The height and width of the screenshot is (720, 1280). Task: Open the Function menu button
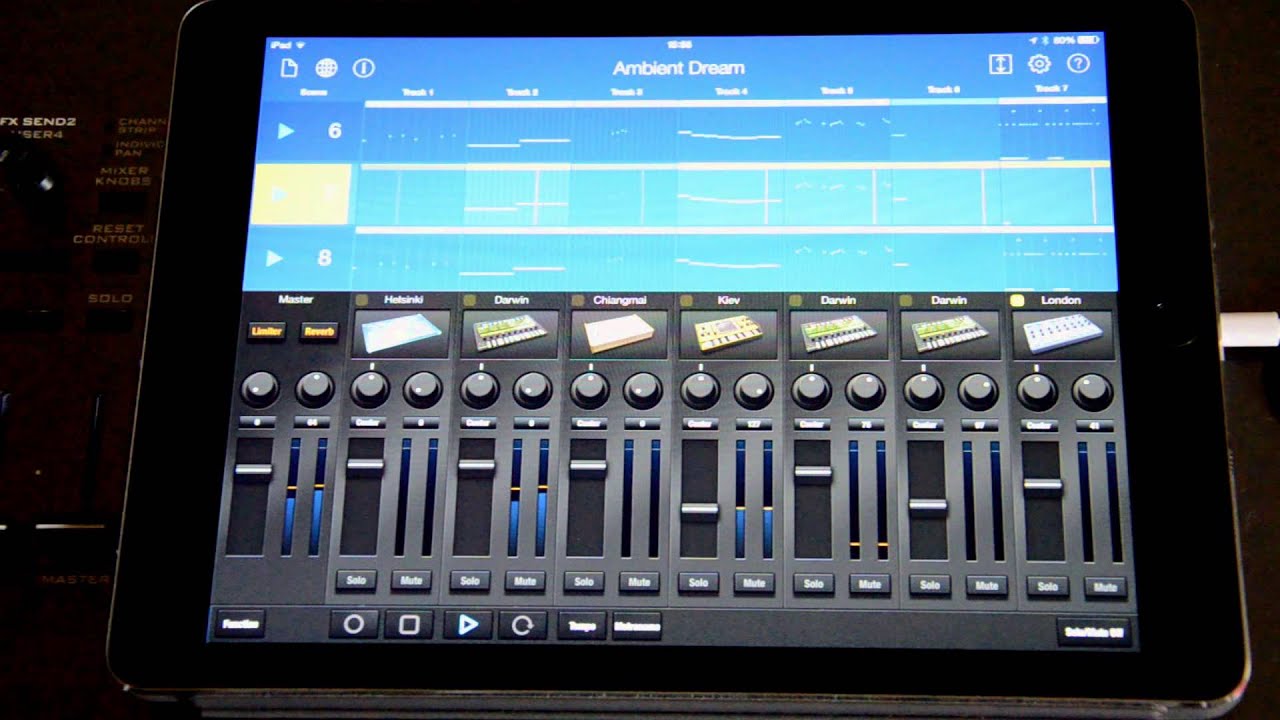click(240, 623)
